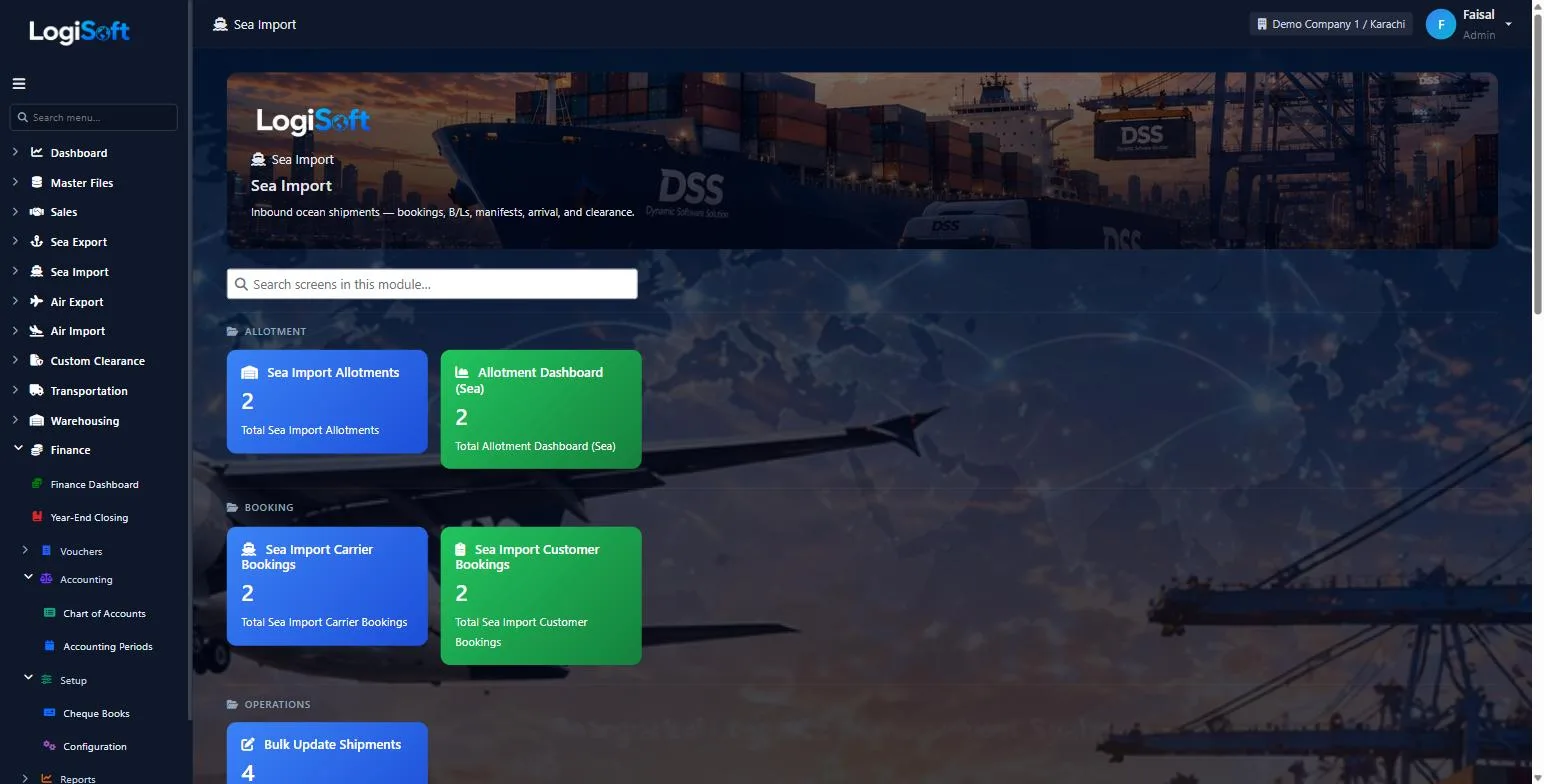Open the Faisal user dropdown arrow
1544x784 pixels.
coord(1508,24)
